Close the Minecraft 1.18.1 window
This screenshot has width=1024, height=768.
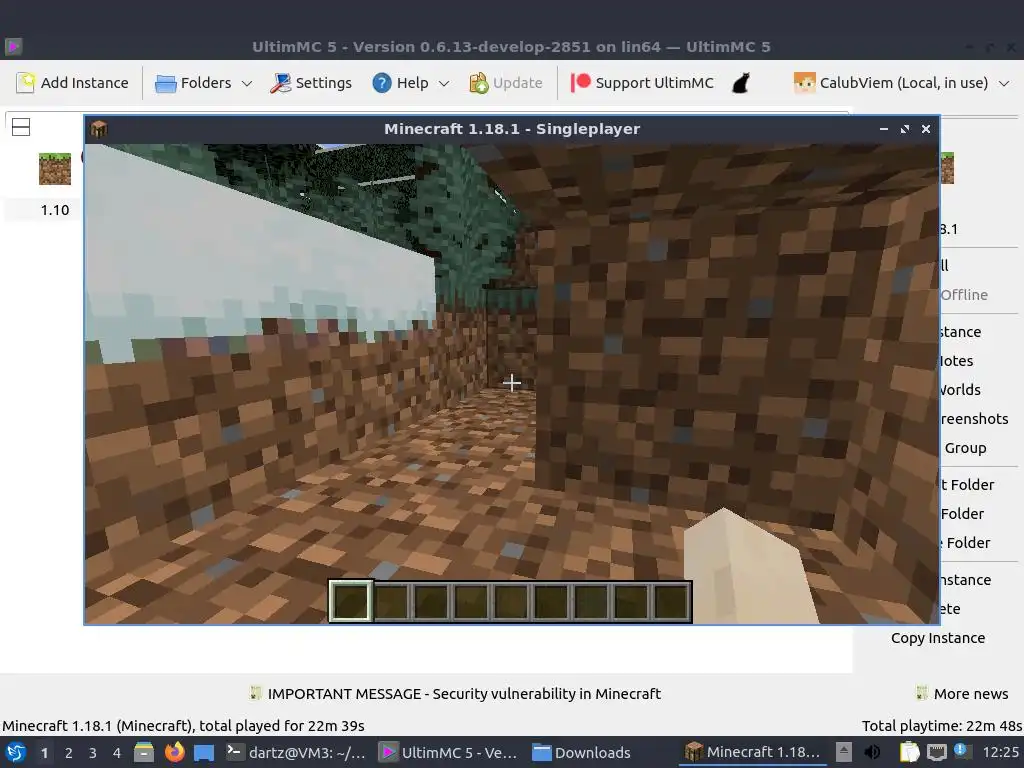(x=925, y=129)
